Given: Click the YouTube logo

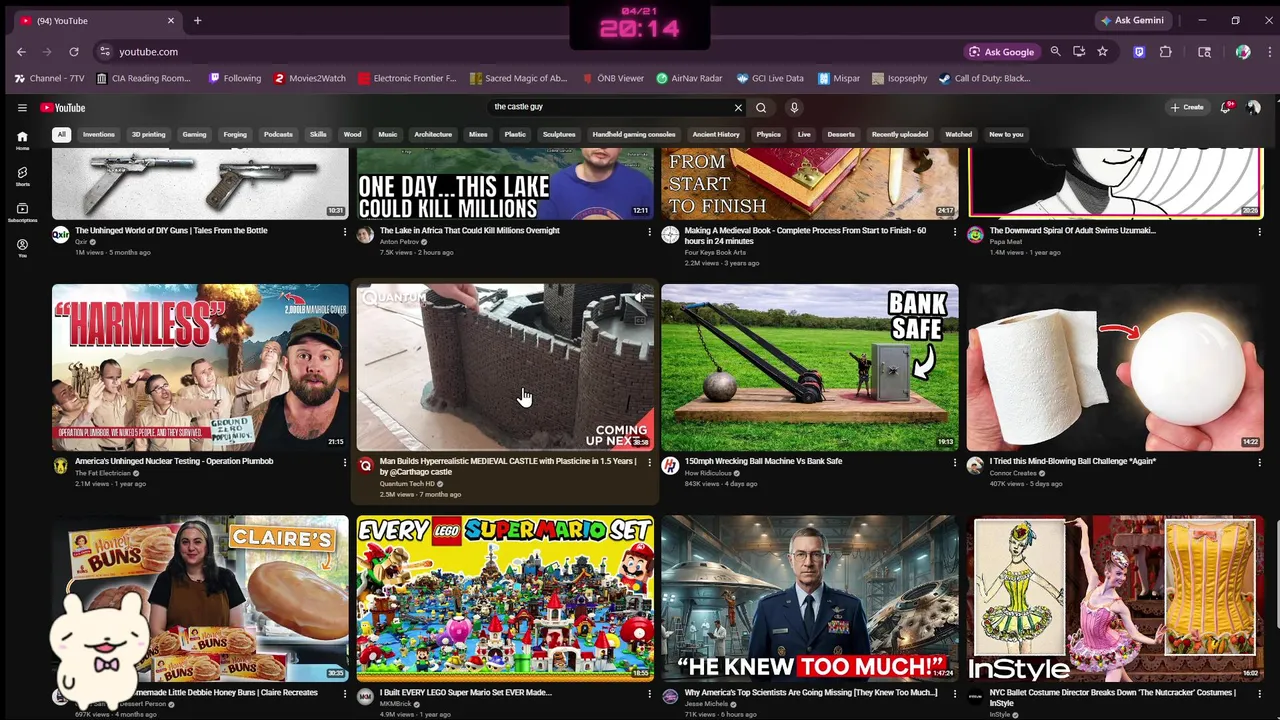Looking at the screenshot, I should click(63, 107).
